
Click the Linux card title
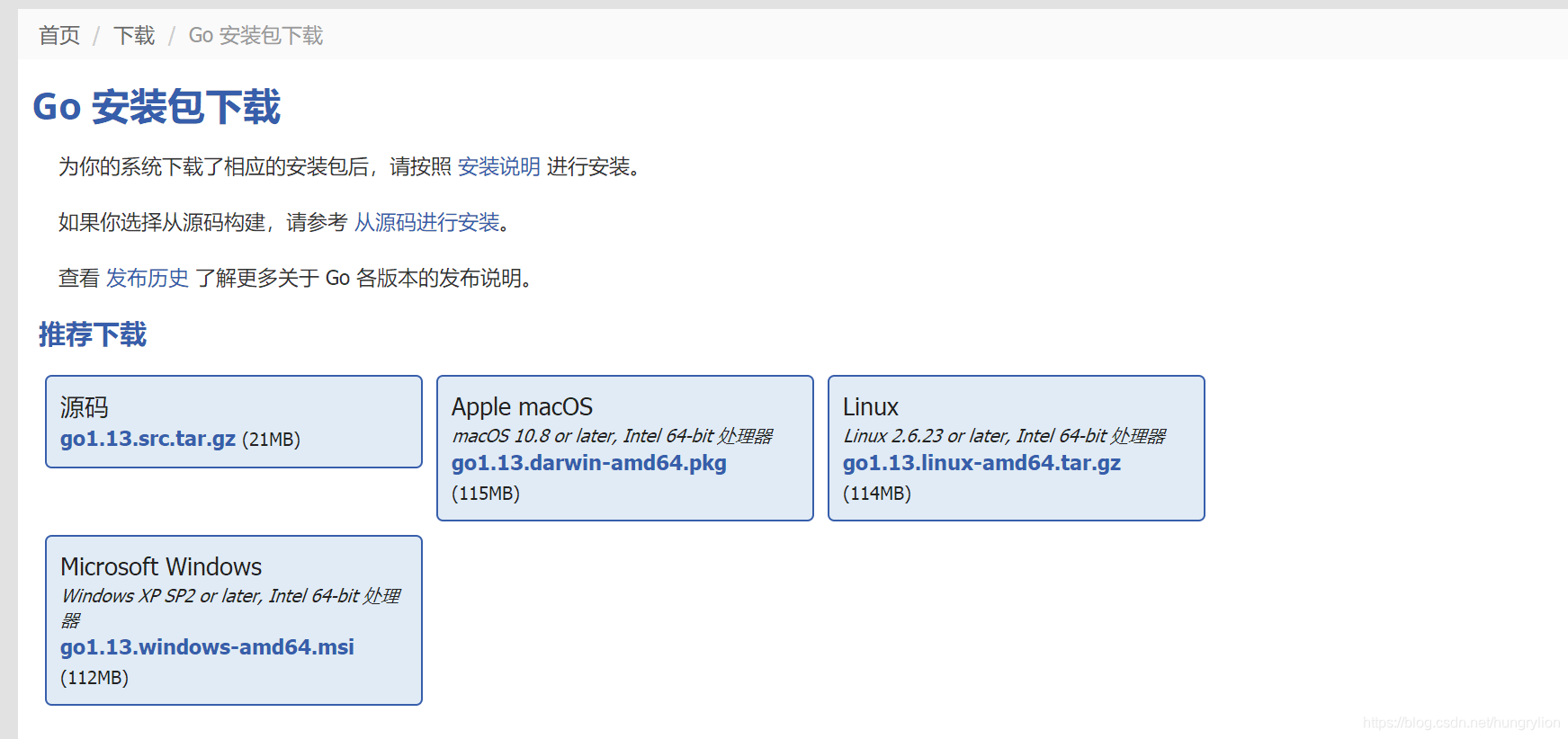click(x=871, y=407)
